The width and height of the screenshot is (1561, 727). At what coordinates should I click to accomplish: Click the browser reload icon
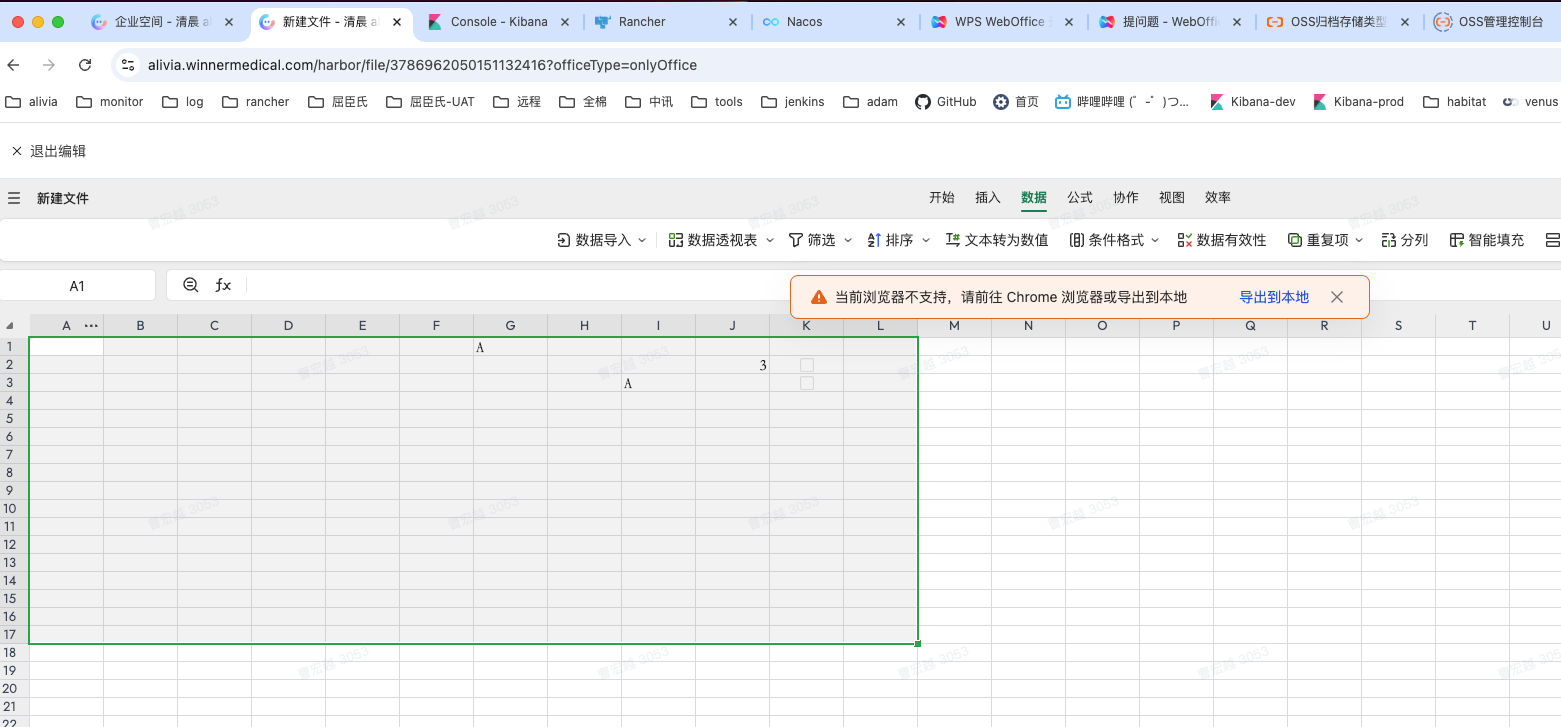(x=85, y=65)
